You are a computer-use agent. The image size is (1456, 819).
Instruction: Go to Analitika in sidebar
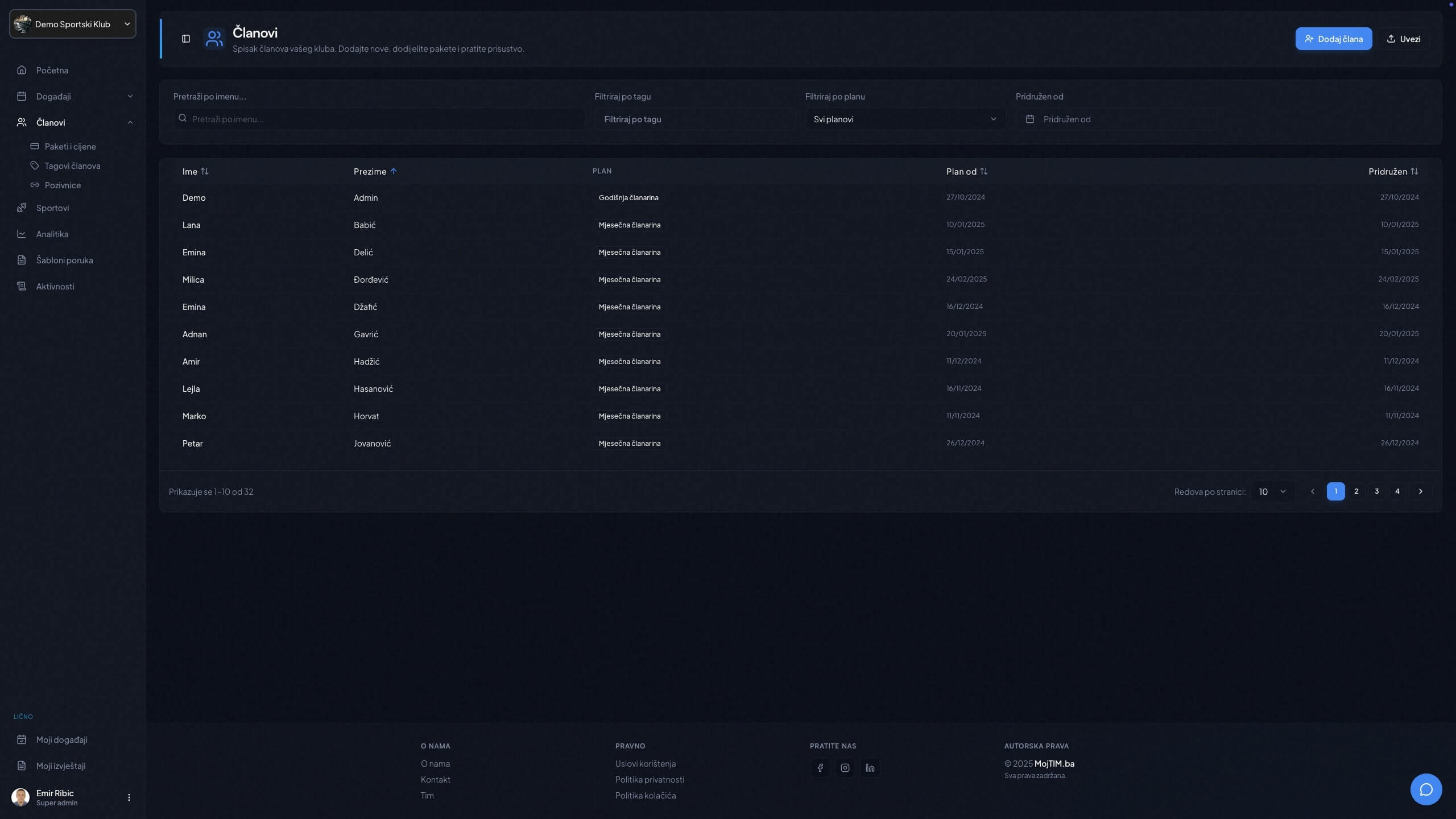[52, 234]
